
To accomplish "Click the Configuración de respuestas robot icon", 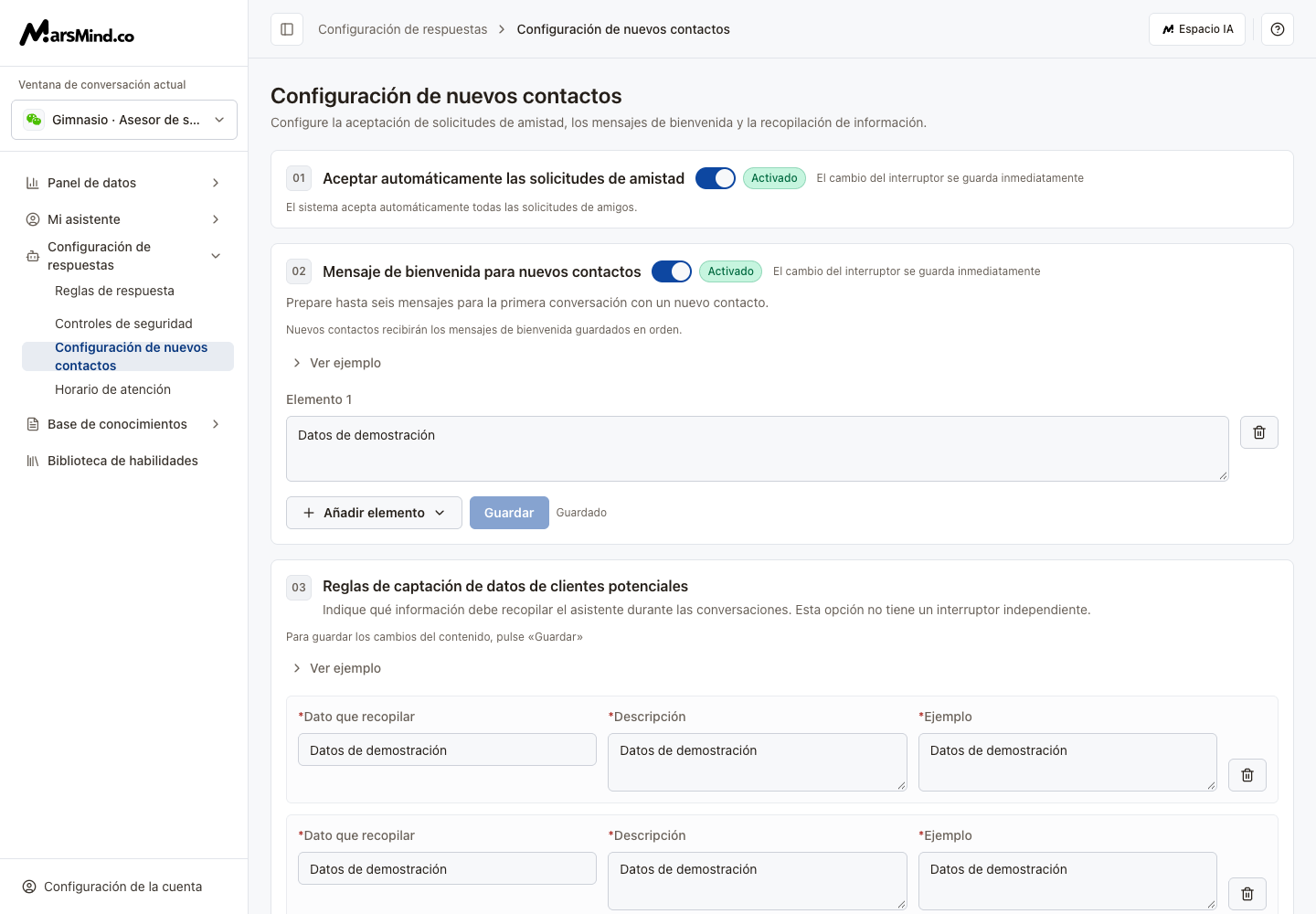I will click(x=33, y=256).
